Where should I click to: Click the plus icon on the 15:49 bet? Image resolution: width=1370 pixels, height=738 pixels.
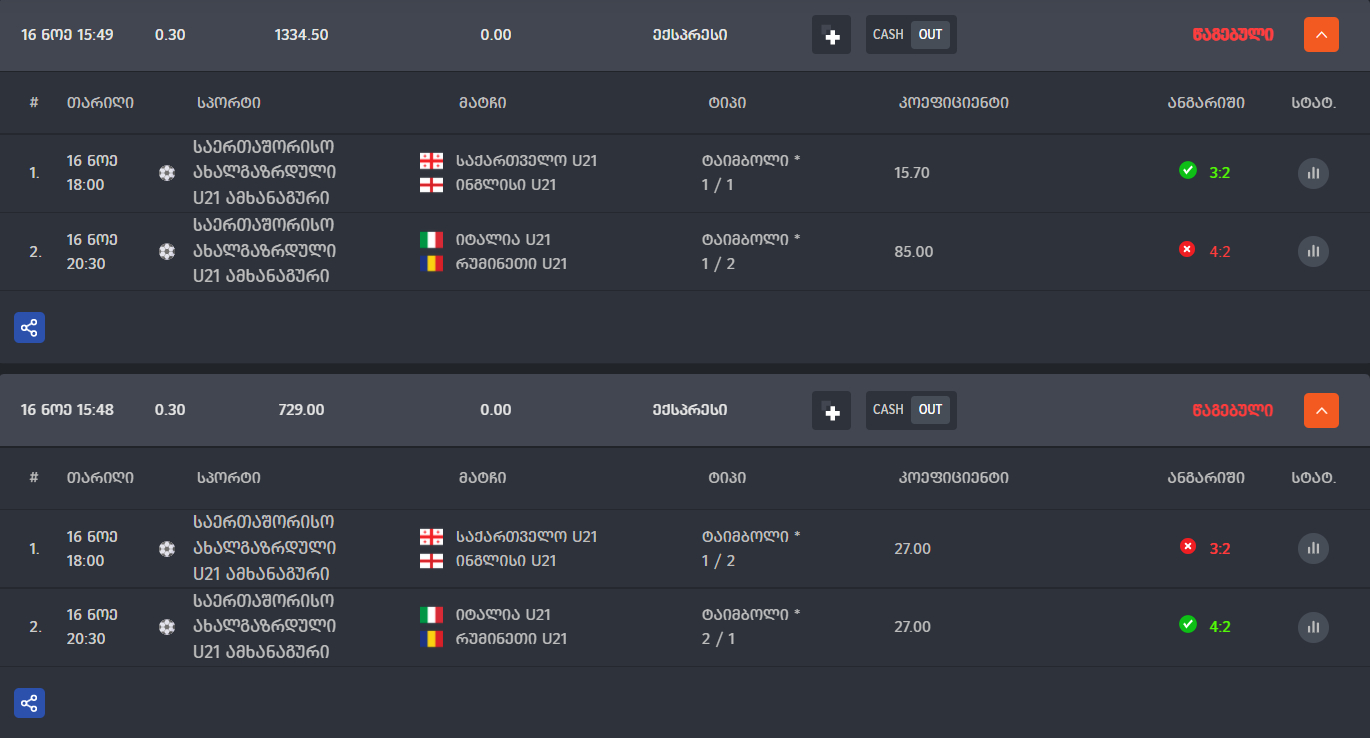click(x=831, y=35)
